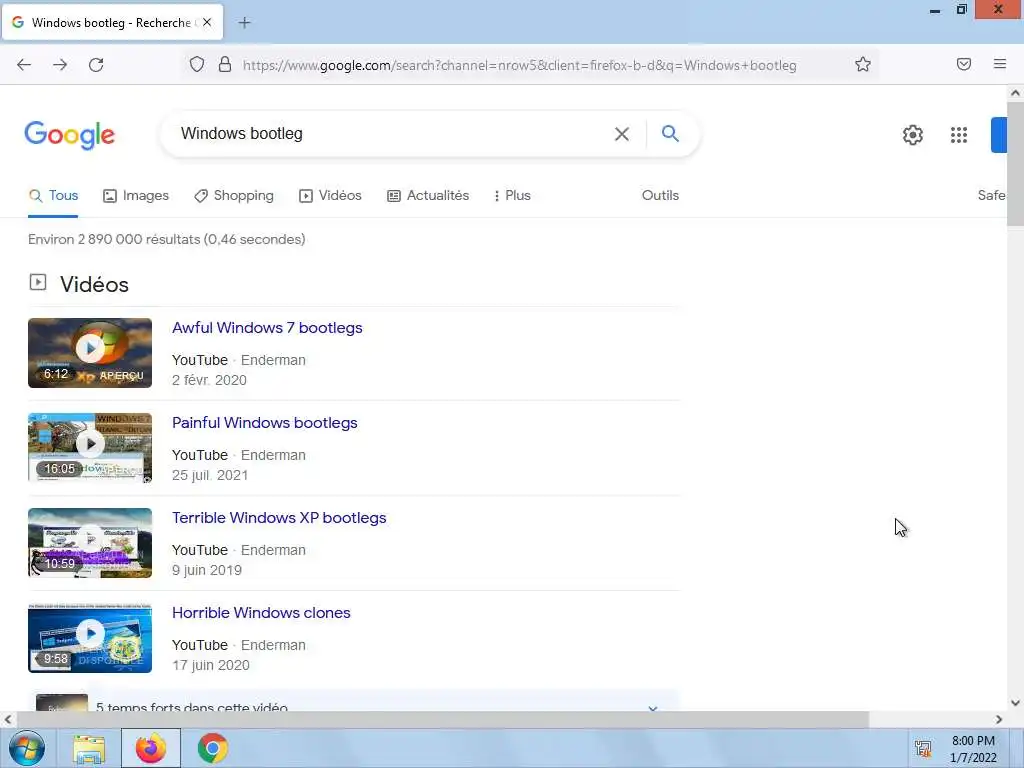The width and height of the screenshot is (1024, 768).
Task: Launch Chrome from the taskbar
Action: 212,748
